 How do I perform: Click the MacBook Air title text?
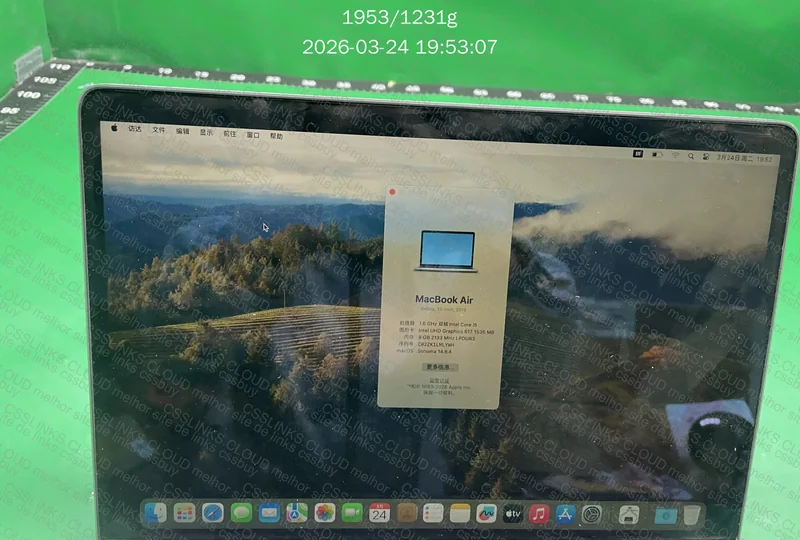coord(444,300)
